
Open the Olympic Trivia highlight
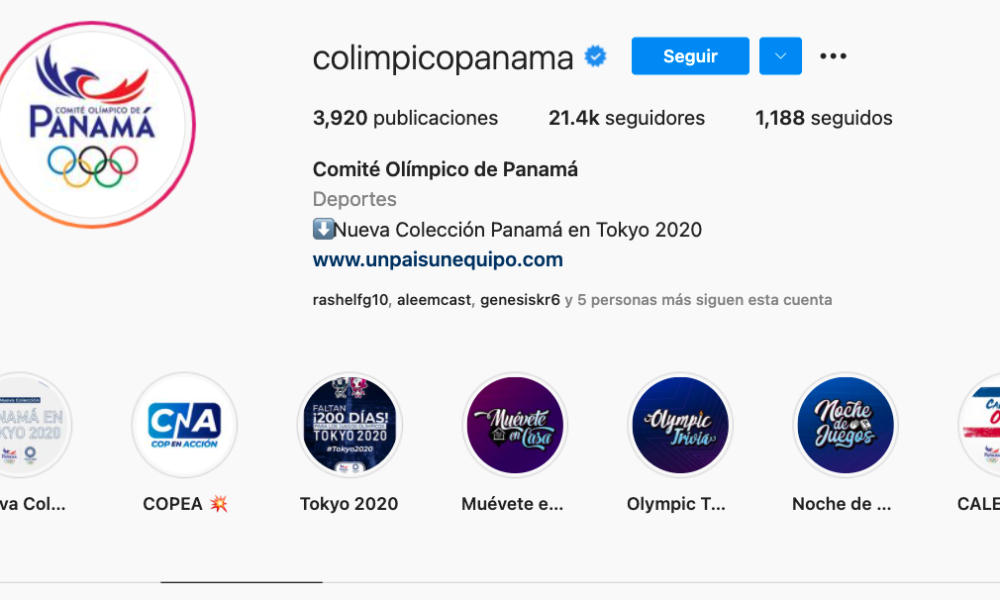coord(680,425)
